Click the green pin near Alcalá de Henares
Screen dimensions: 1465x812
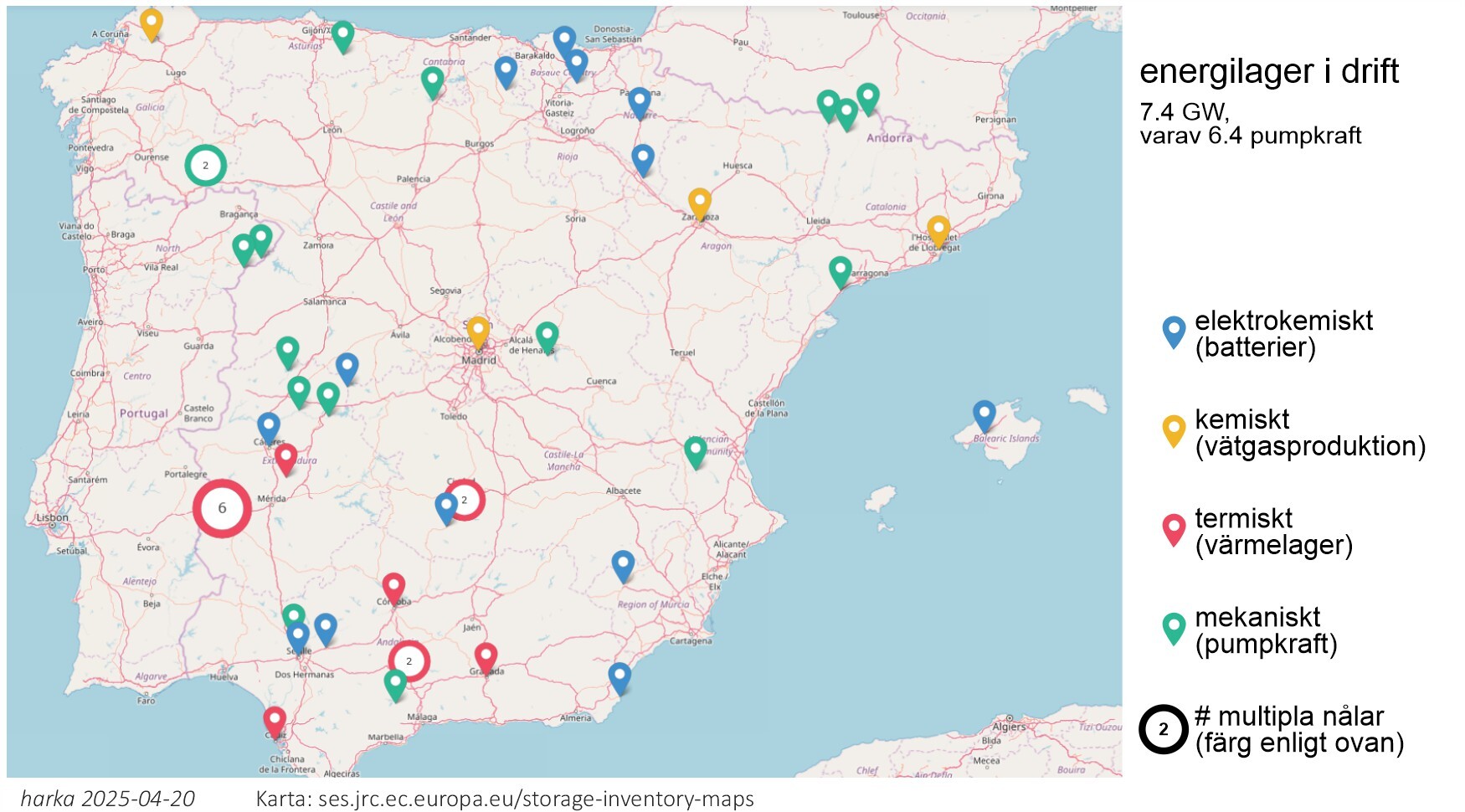tap(547, 336)
